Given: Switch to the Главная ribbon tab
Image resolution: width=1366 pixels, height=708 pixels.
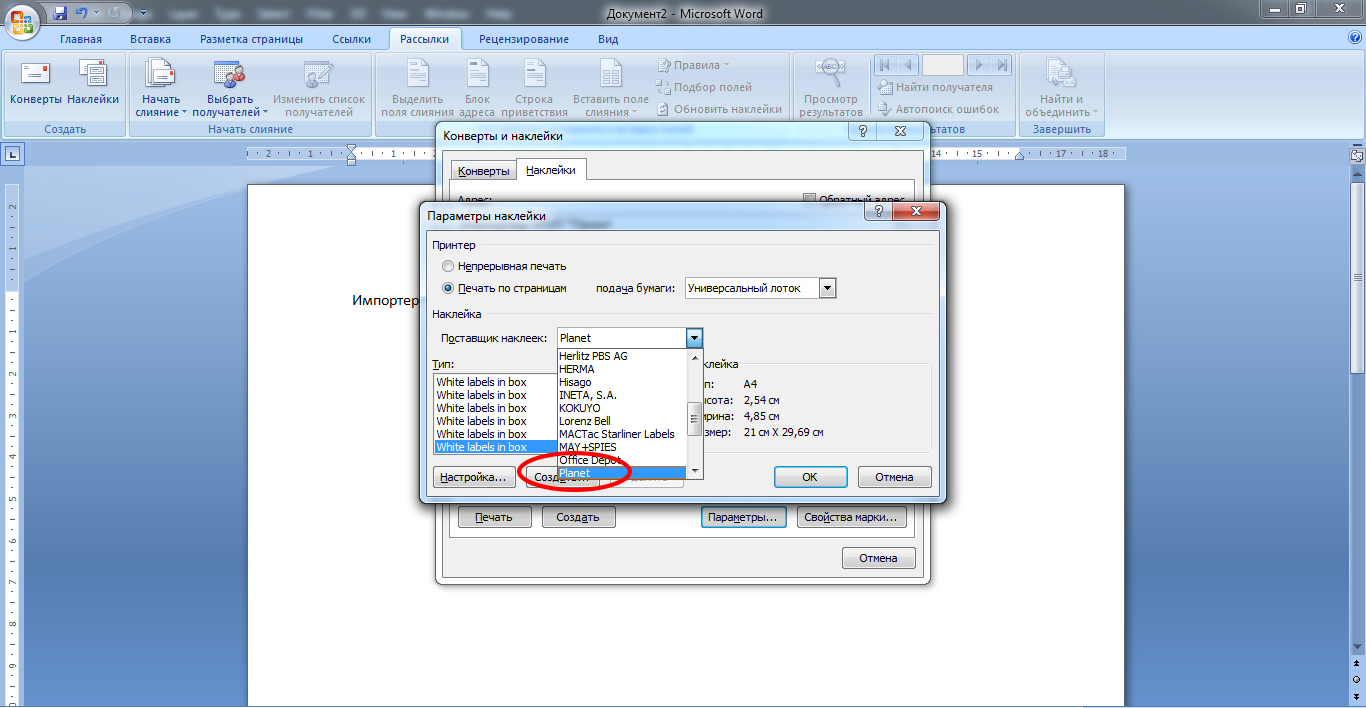Looking at the screenshot, I should click(x=81, y=39).
